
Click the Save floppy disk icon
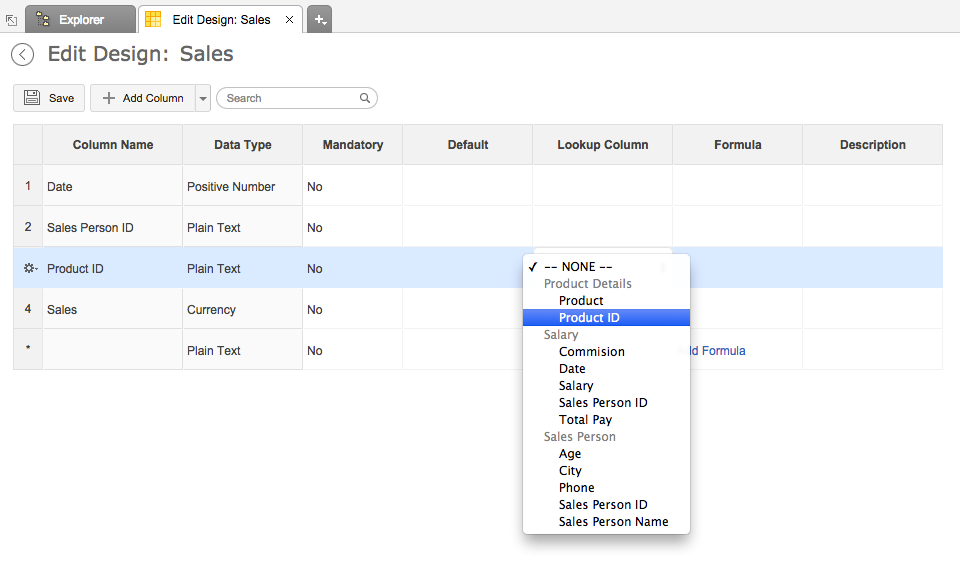click(32, 98)
